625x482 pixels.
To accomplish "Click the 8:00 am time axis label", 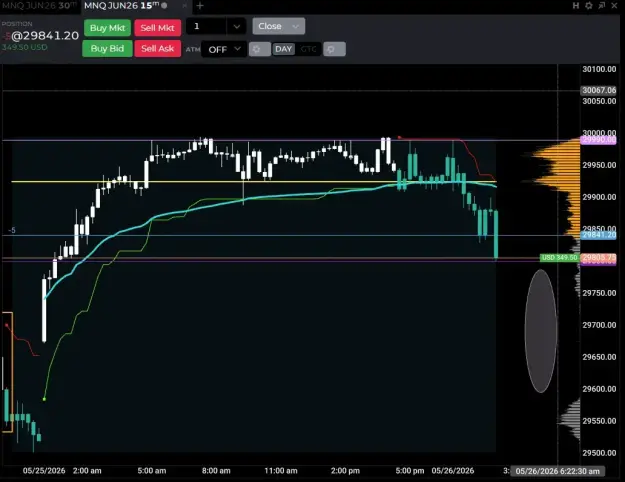I will (216, 471).
